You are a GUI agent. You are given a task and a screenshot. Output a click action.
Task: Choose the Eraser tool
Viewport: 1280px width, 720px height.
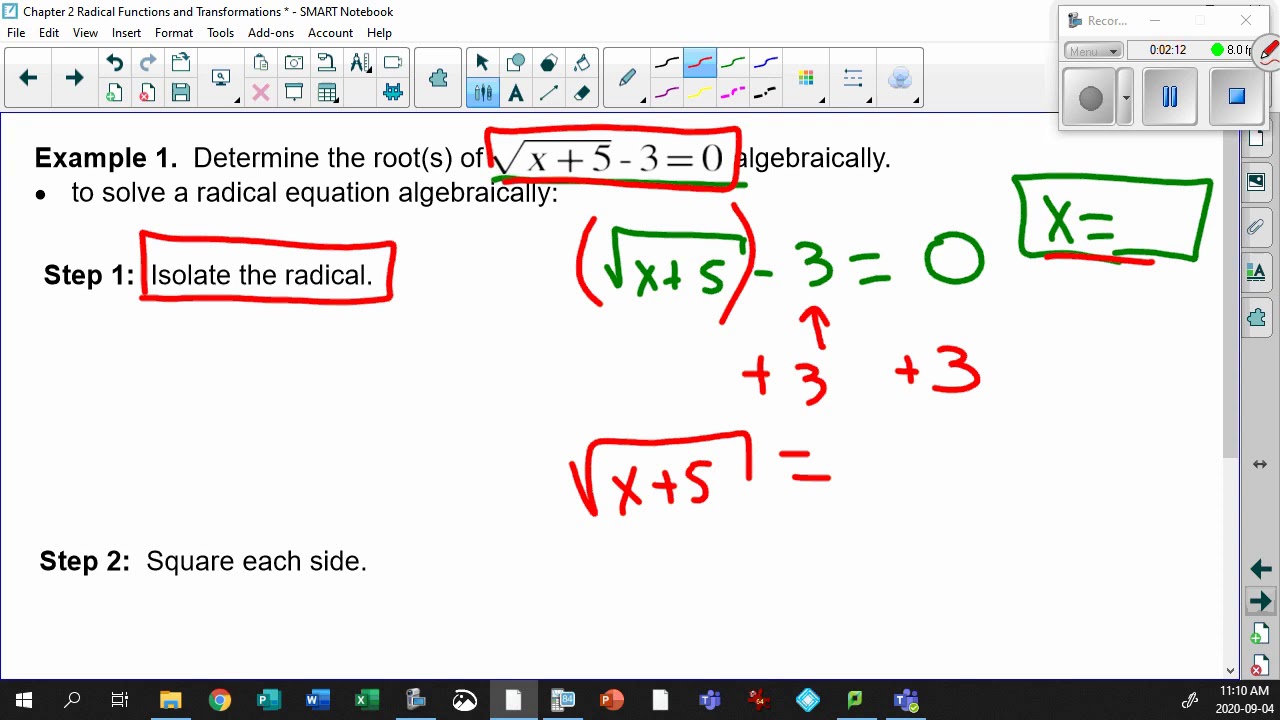pos(581,93)
